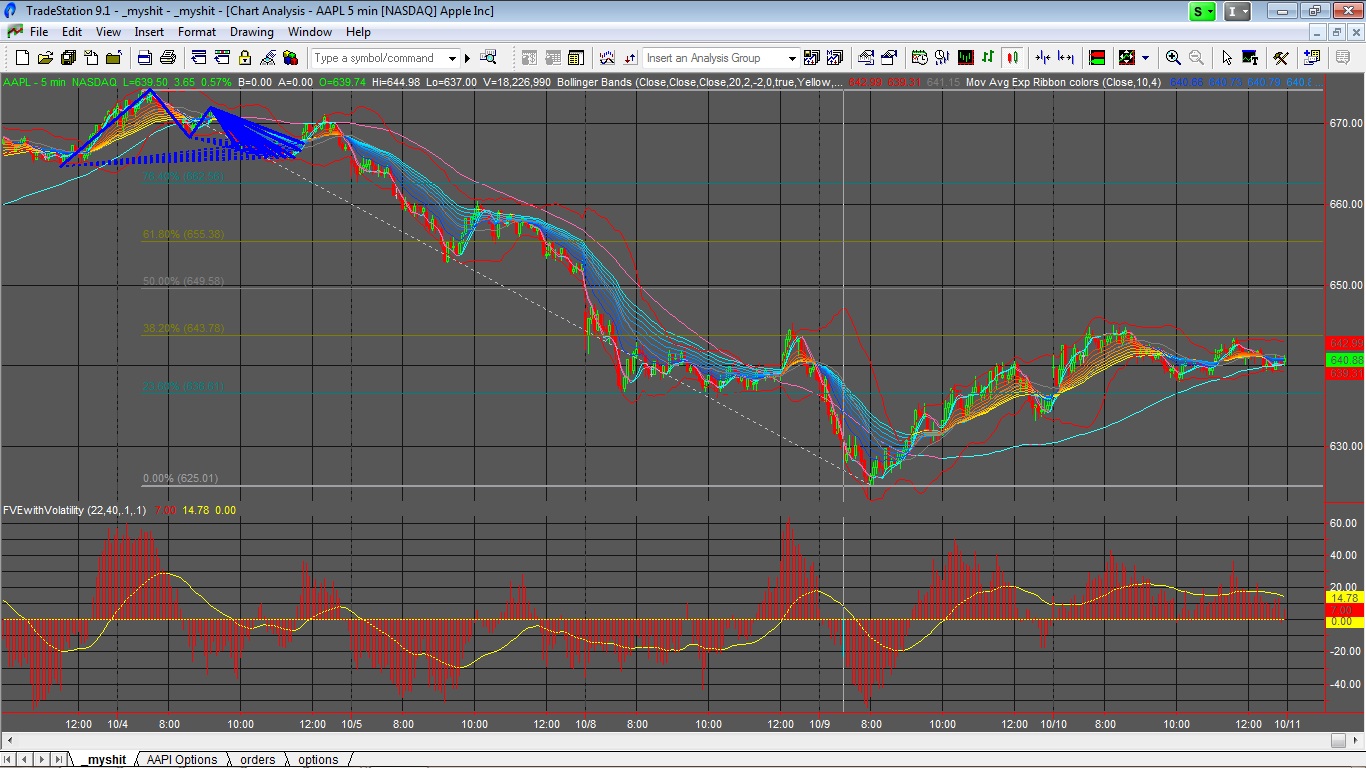
Task: Select the green-on-black chart style icon
Action: tap(965, 58)
